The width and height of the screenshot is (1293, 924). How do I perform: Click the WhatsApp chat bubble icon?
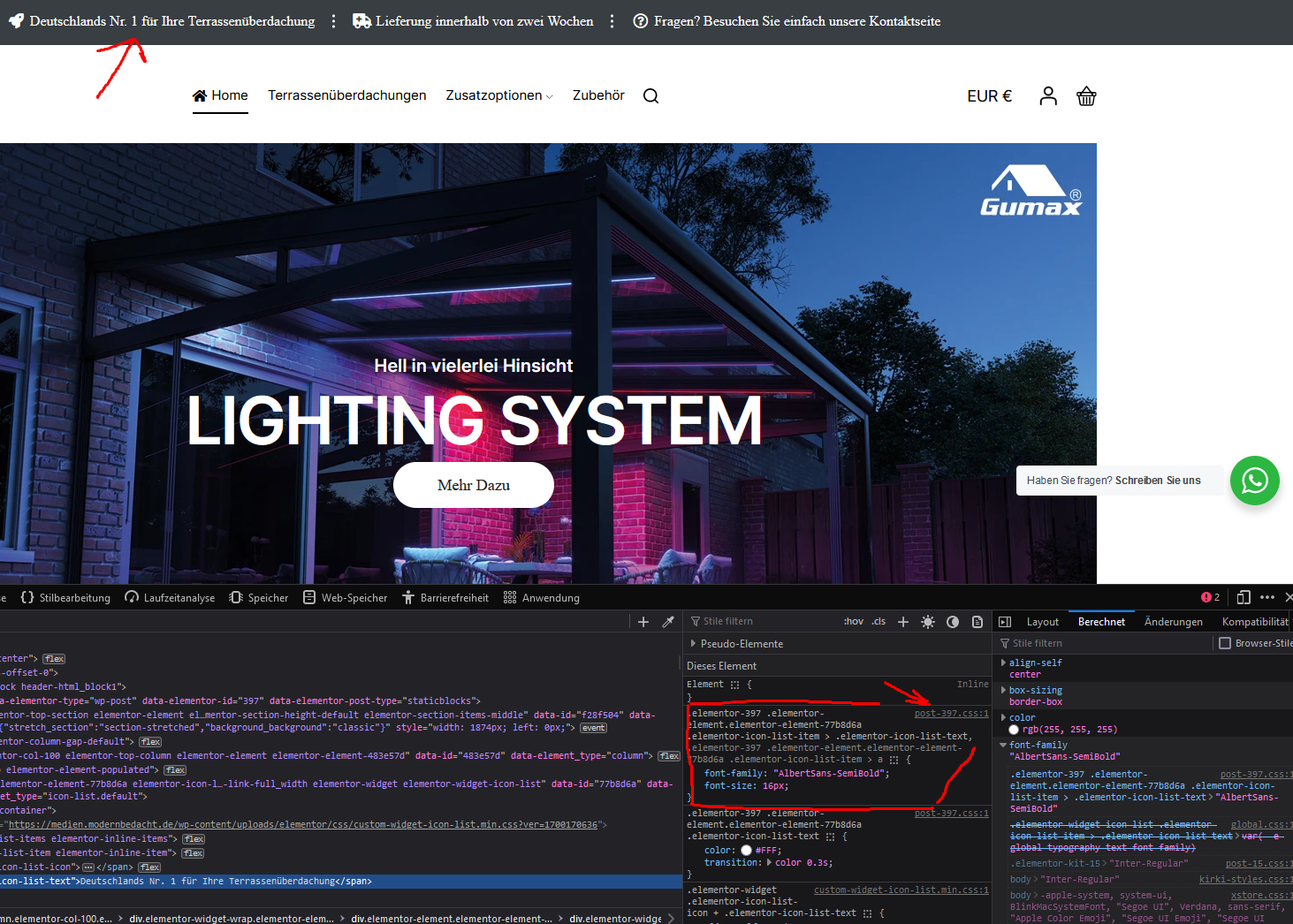(x=1255, y=481)
